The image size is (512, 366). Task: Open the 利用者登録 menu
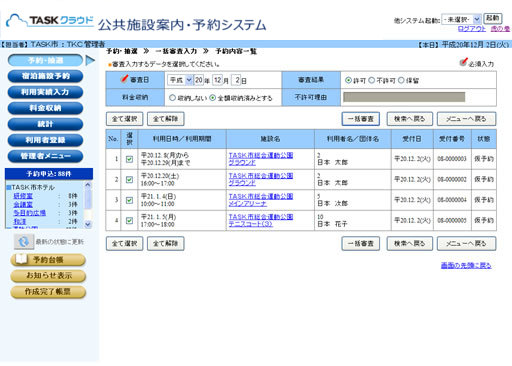click(x=45, y=140)
